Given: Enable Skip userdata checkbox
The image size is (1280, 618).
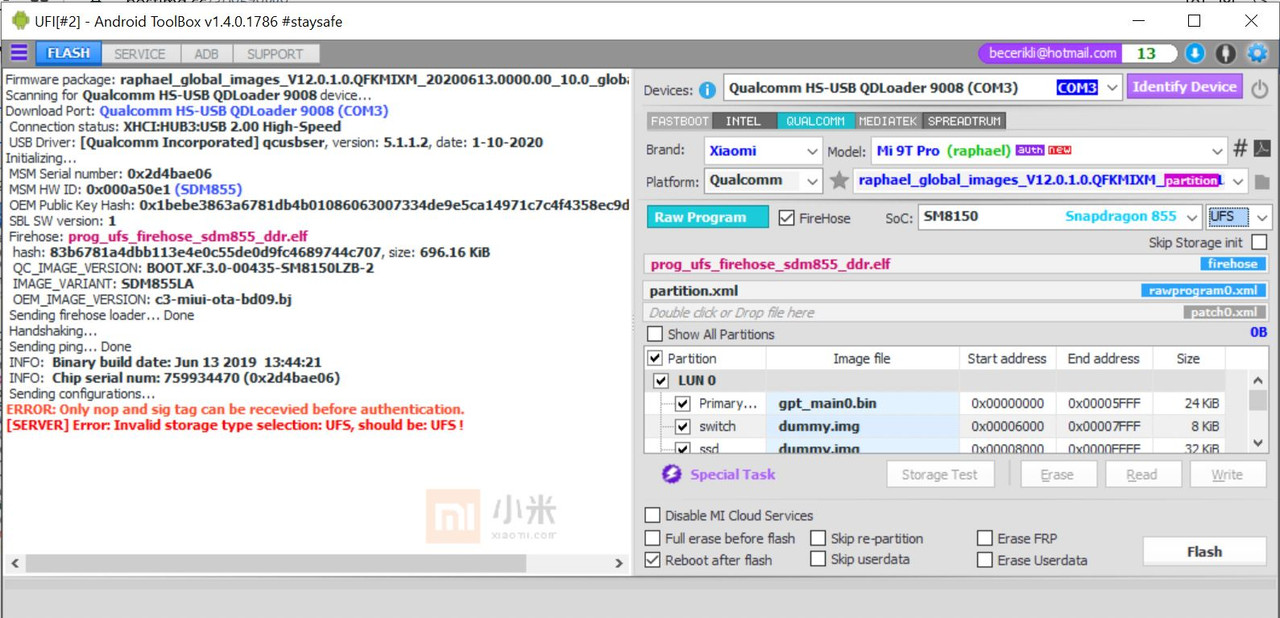Looking at the screenshot, I should 819,559.
